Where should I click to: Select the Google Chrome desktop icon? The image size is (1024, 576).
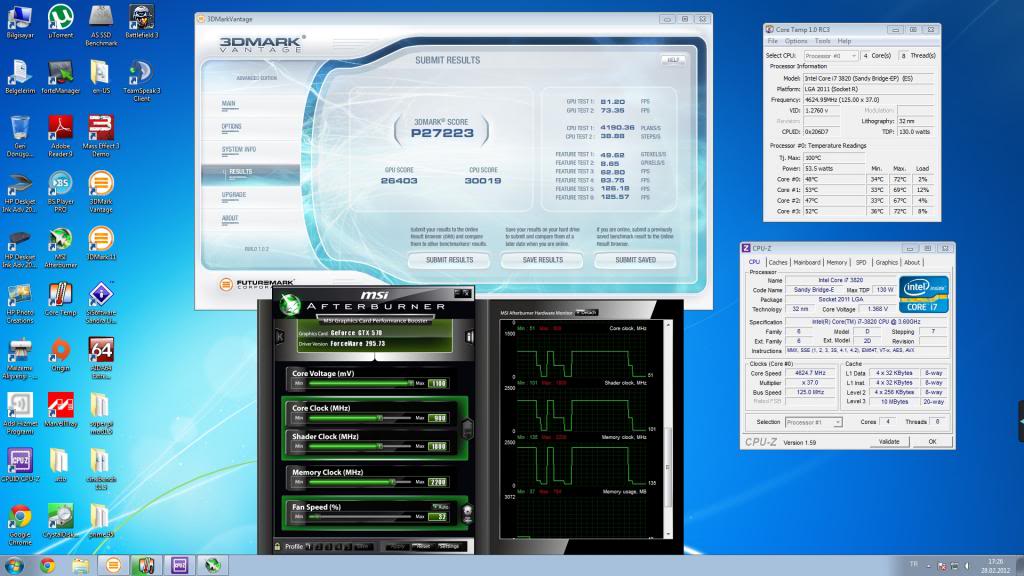20,525
